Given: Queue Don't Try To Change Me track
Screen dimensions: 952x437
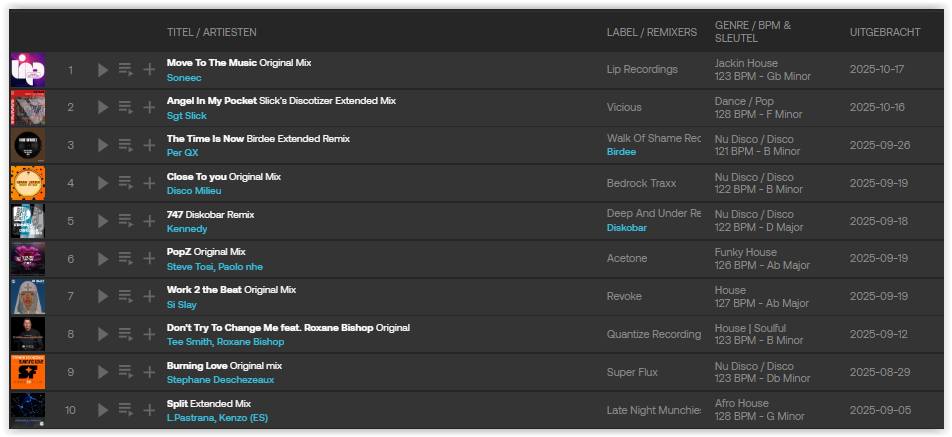Looking at the screenshot, I should point(125,336).
